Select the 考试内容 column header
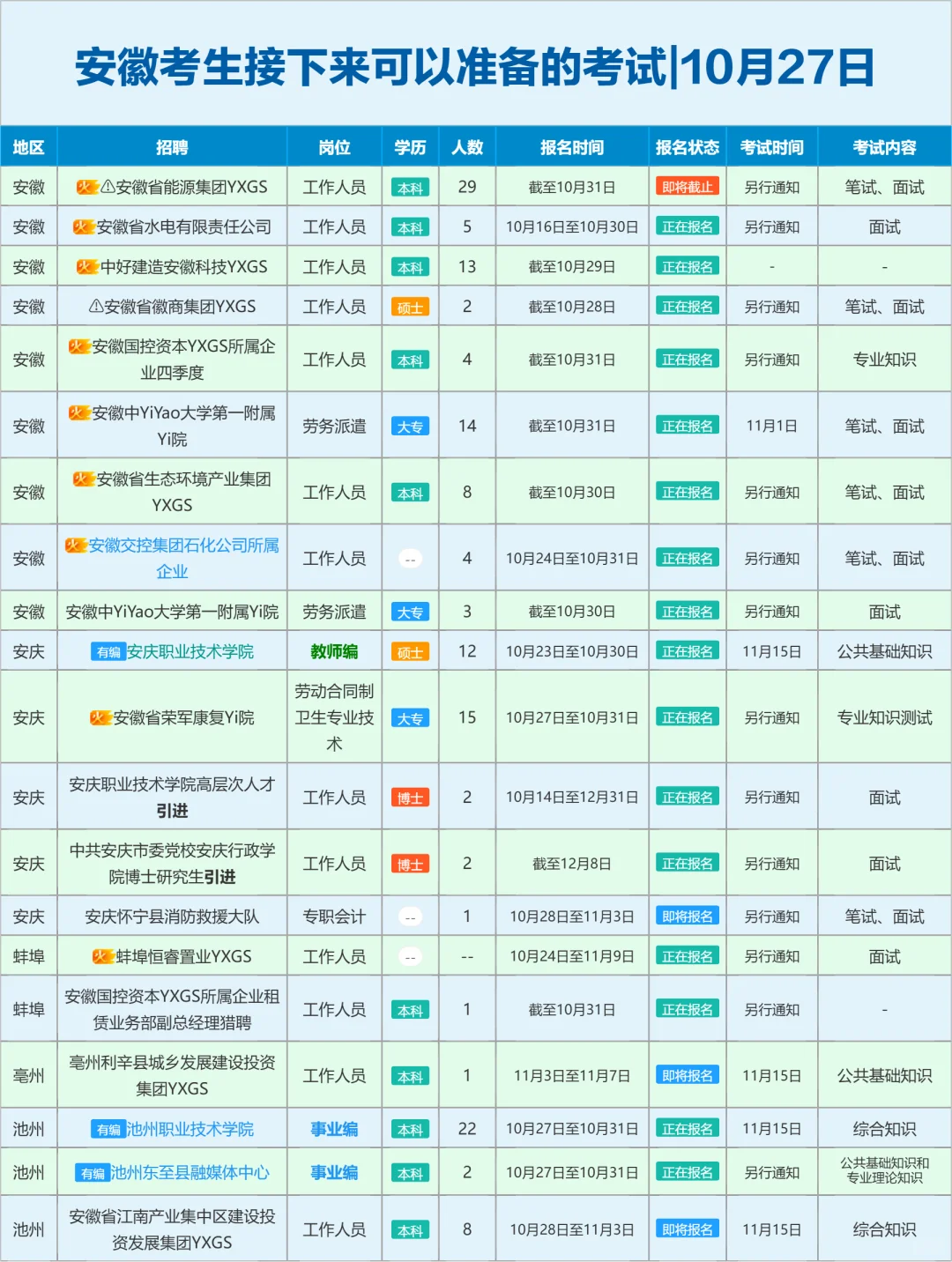 (884, 147)
